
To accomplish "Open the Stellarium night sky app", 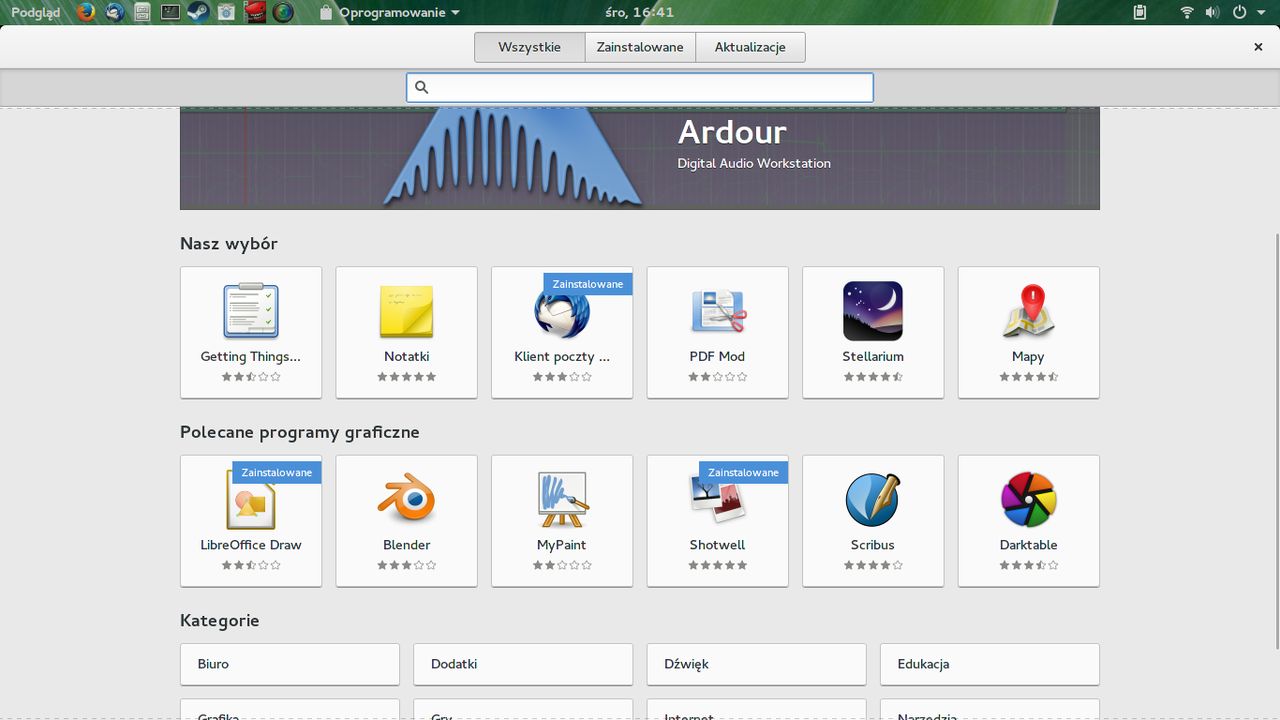I will coord(873,332).
